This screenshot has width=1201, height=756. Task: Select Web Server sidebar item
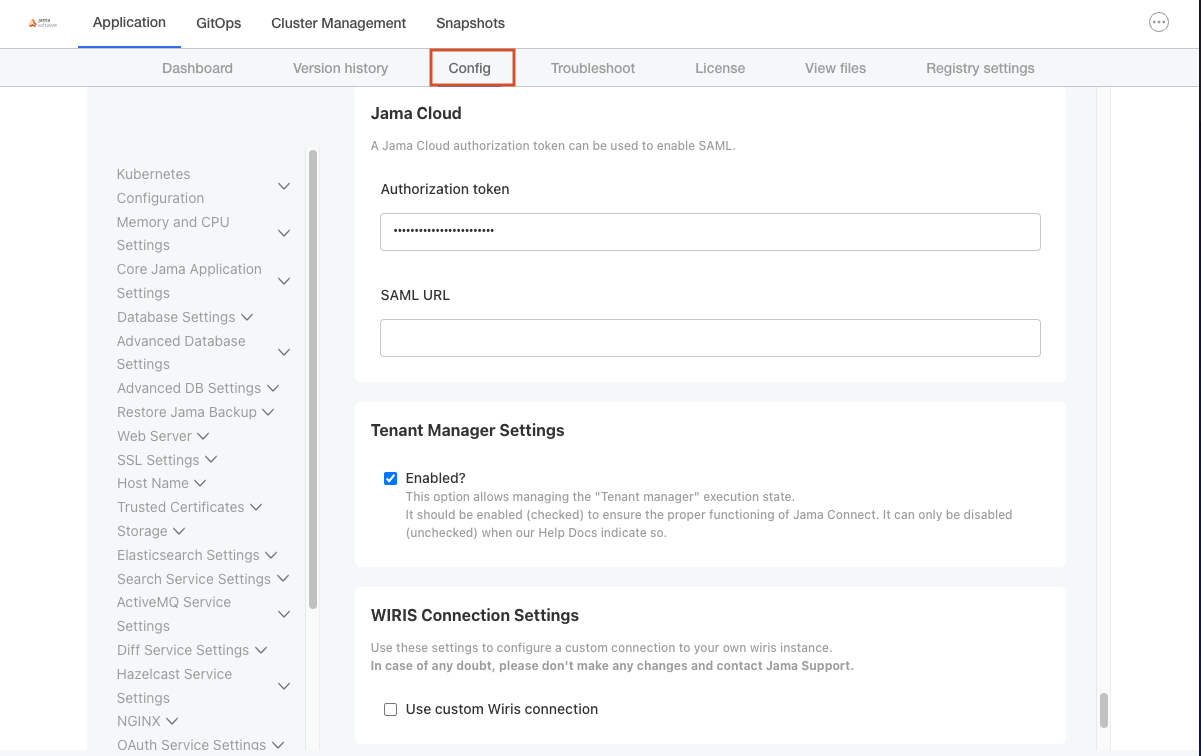(x=154, y=436)
